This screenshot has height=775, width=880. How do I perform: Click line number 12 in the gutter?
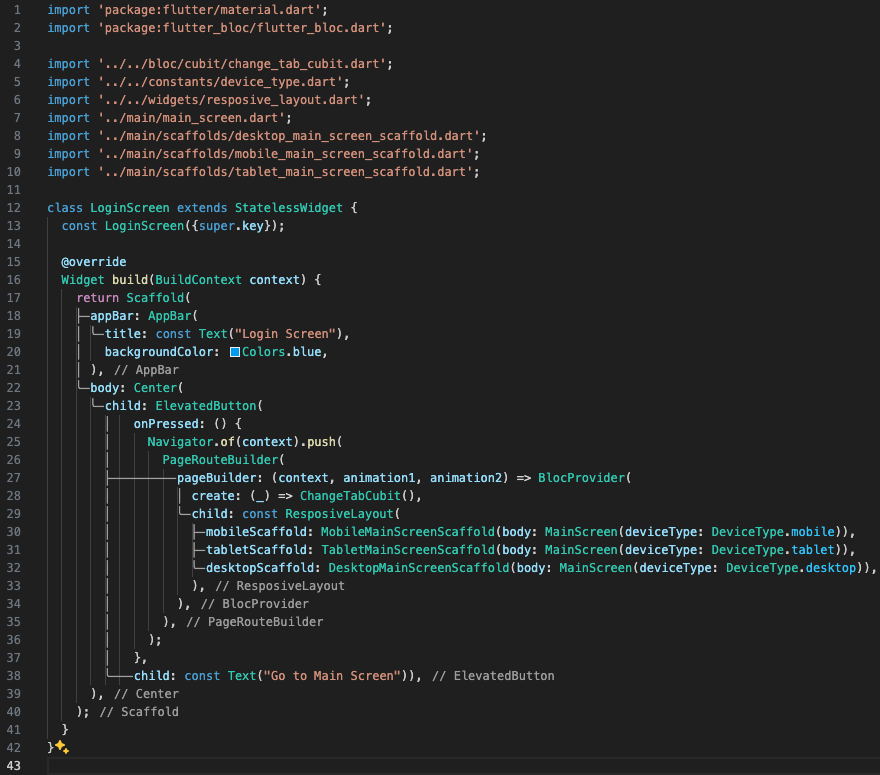coord(14,207)
